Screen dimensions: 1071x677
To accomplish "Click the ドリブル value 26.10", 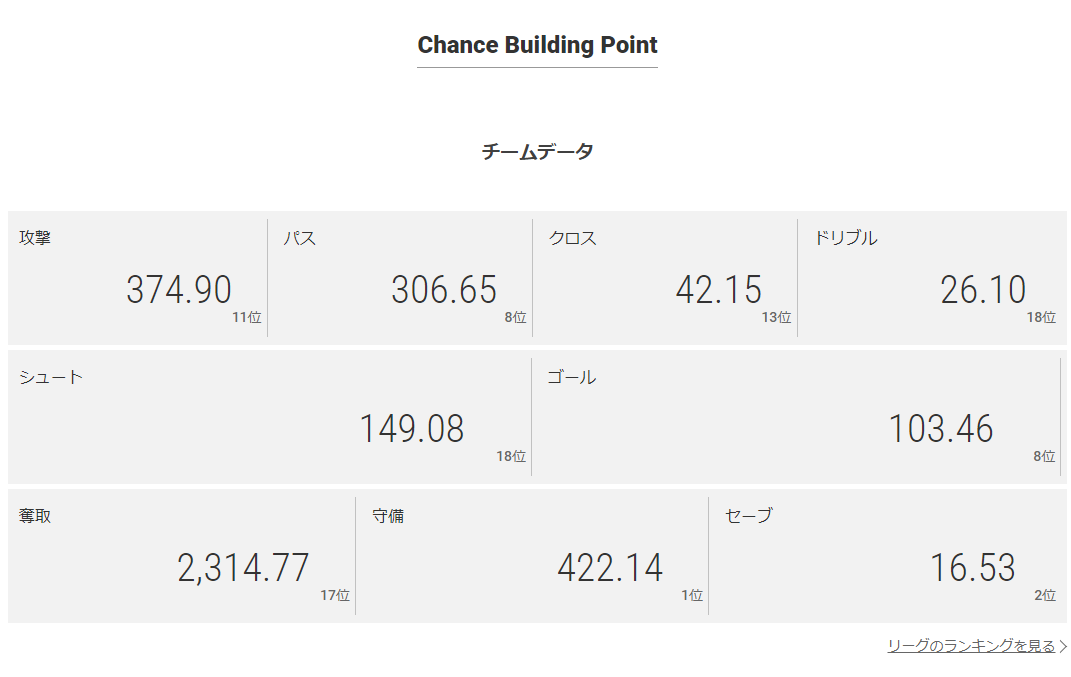I will (x=983, y=290).
